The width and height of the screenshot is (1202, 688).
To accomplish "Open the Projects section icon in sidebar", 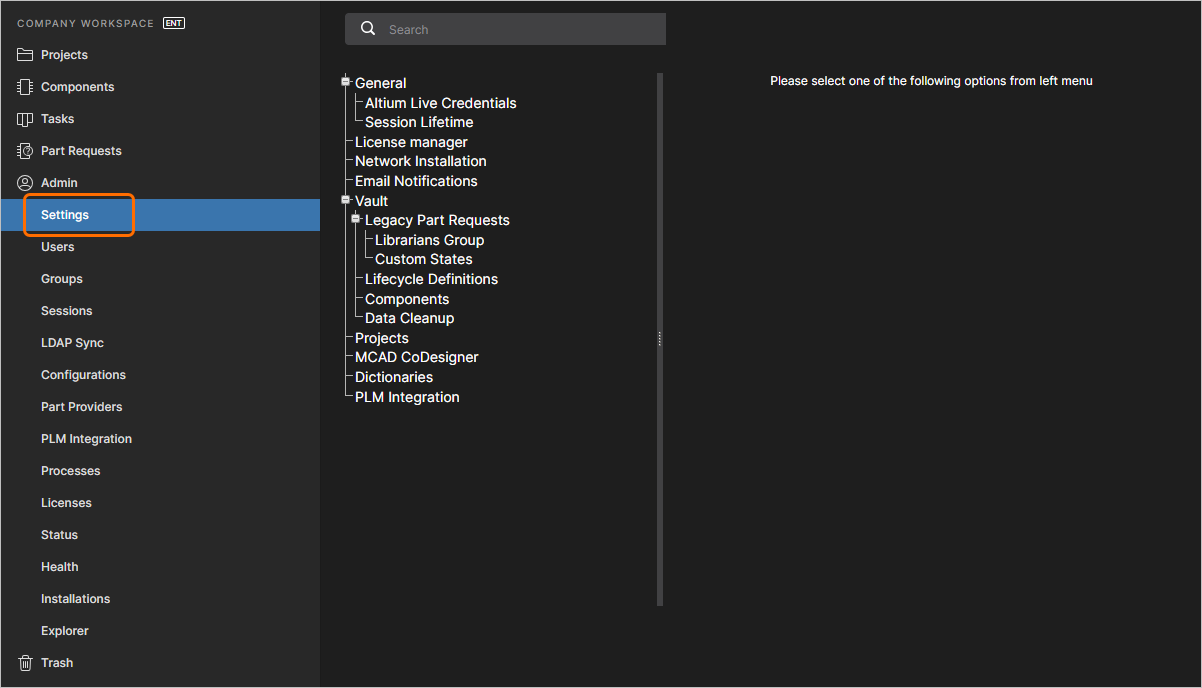I will click(24, 54).
